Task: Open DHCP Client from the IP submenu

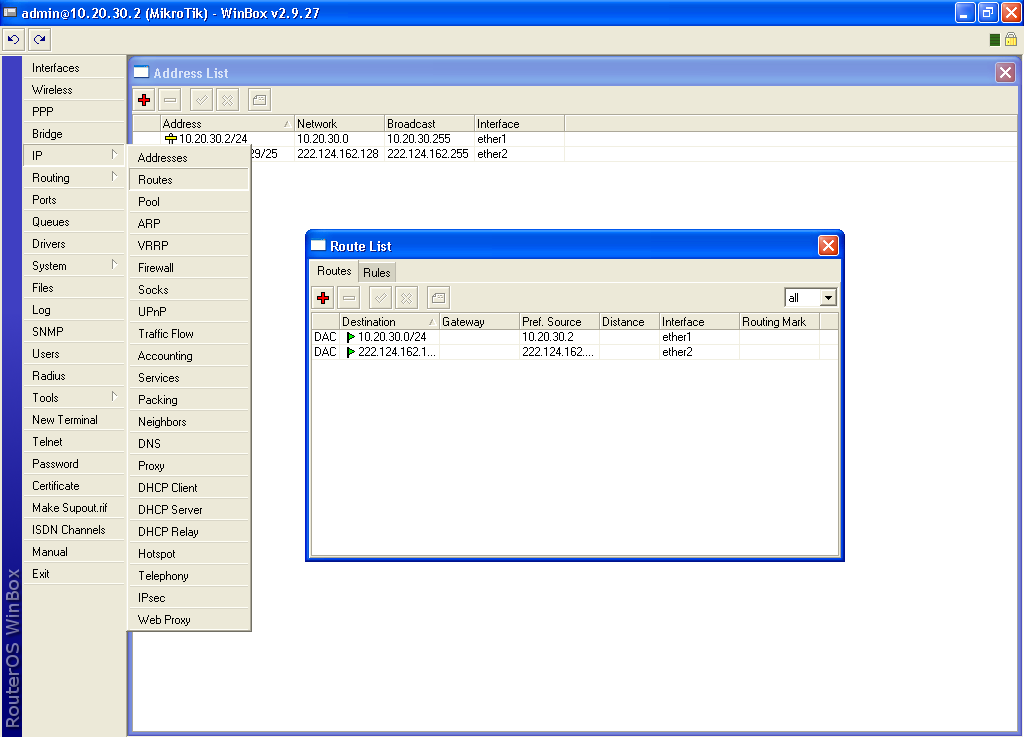Action: tap(189, 488)
